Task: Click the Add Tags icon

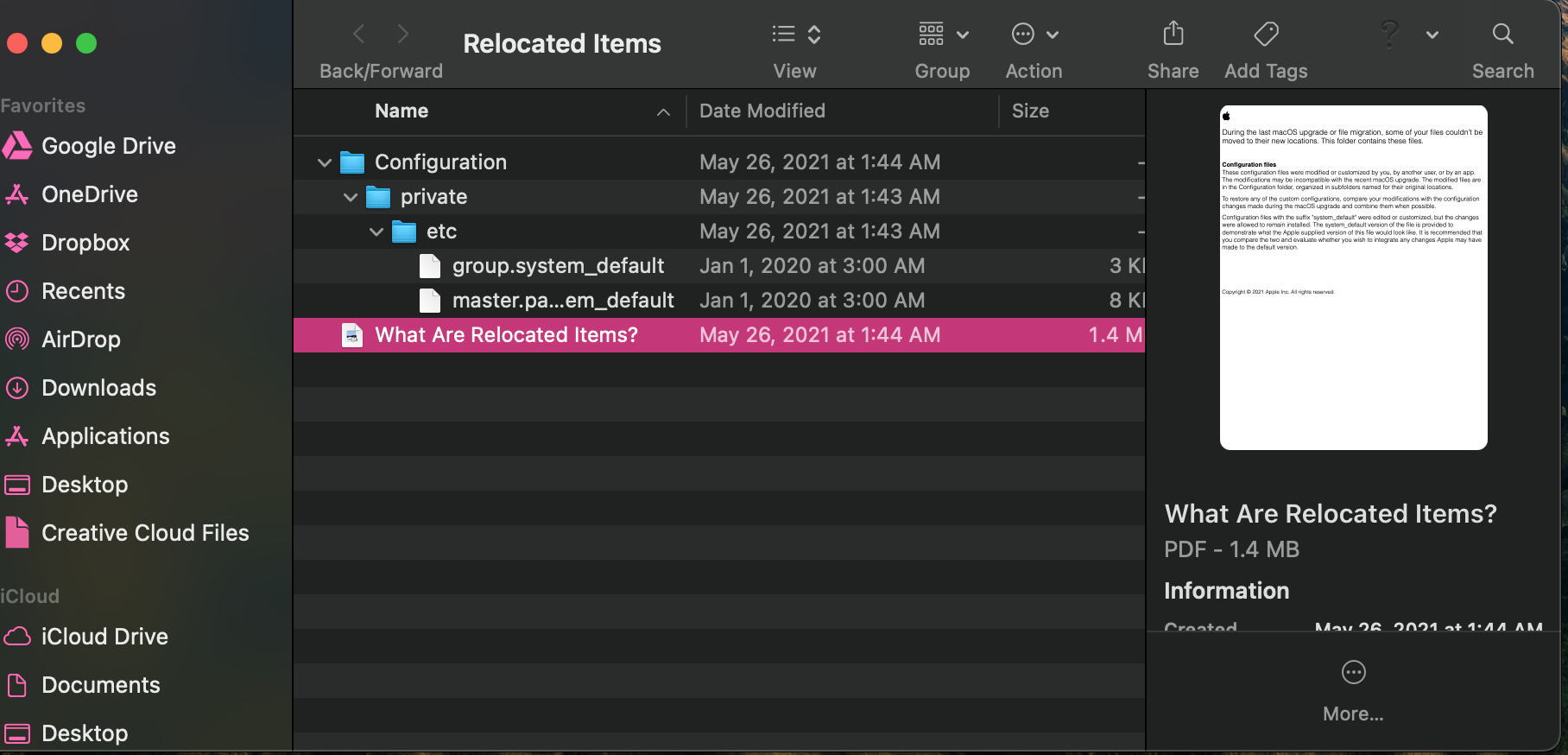Action: point(1266,35)
